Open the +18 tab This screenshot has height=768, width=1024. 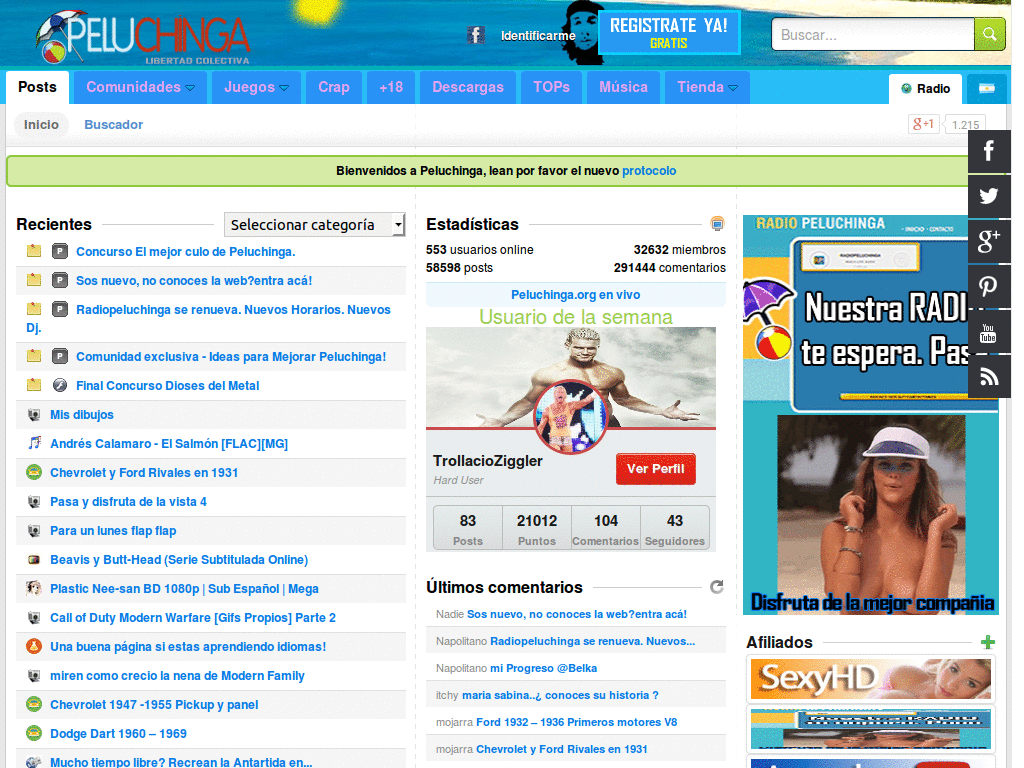point(391,88)
